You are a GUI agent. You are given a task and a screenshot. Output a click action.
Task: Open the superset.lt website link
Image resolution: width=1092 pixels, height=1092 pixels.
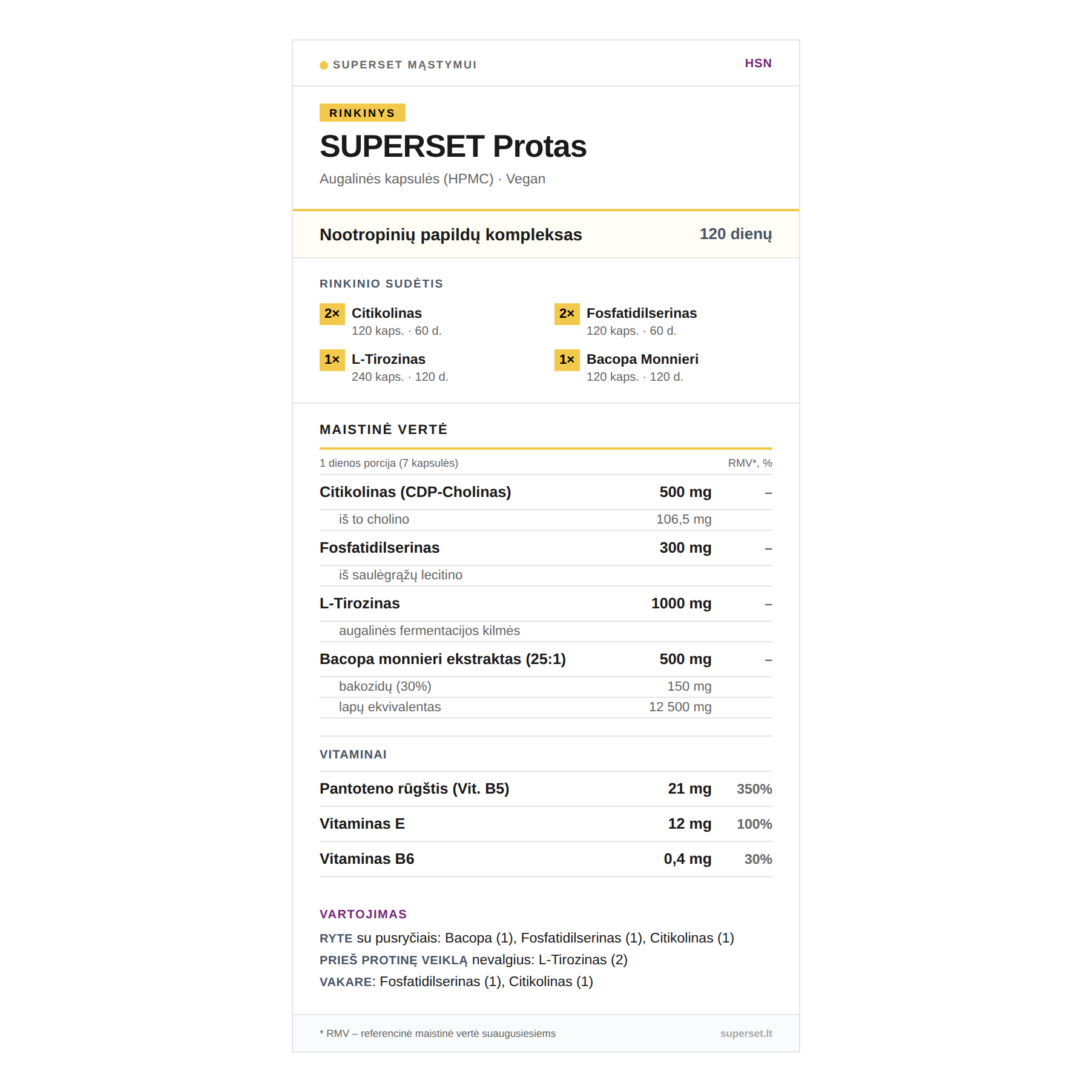[x=746, y=1033]
